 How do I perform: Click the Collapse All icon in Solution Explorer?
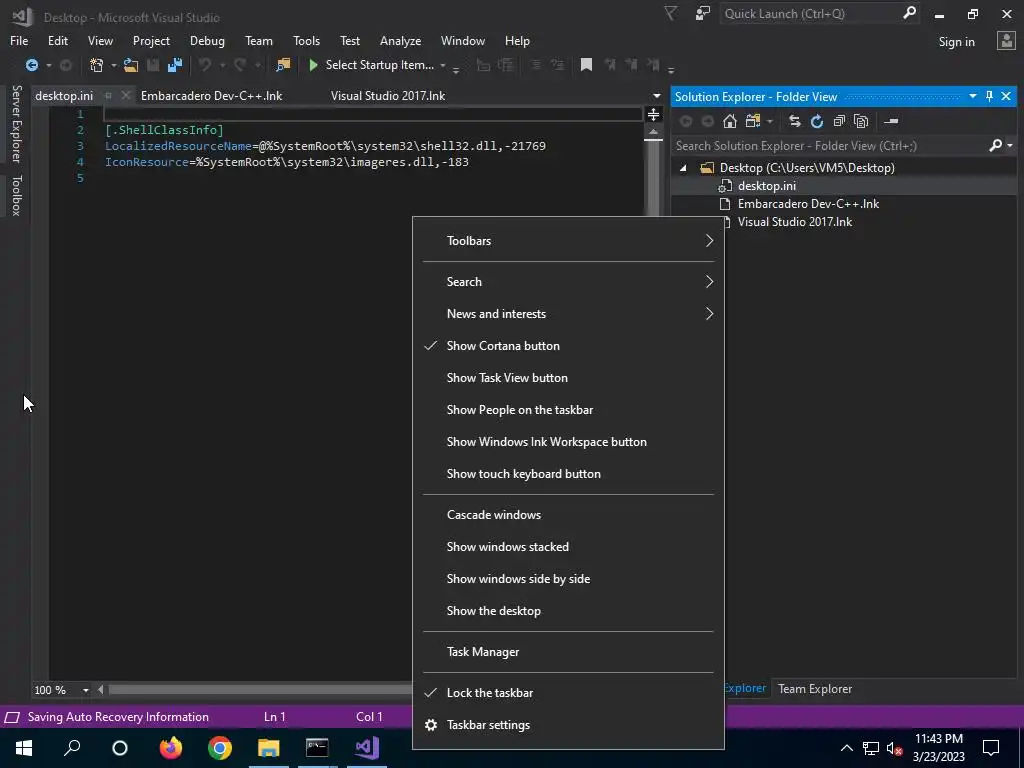[839, 121]
